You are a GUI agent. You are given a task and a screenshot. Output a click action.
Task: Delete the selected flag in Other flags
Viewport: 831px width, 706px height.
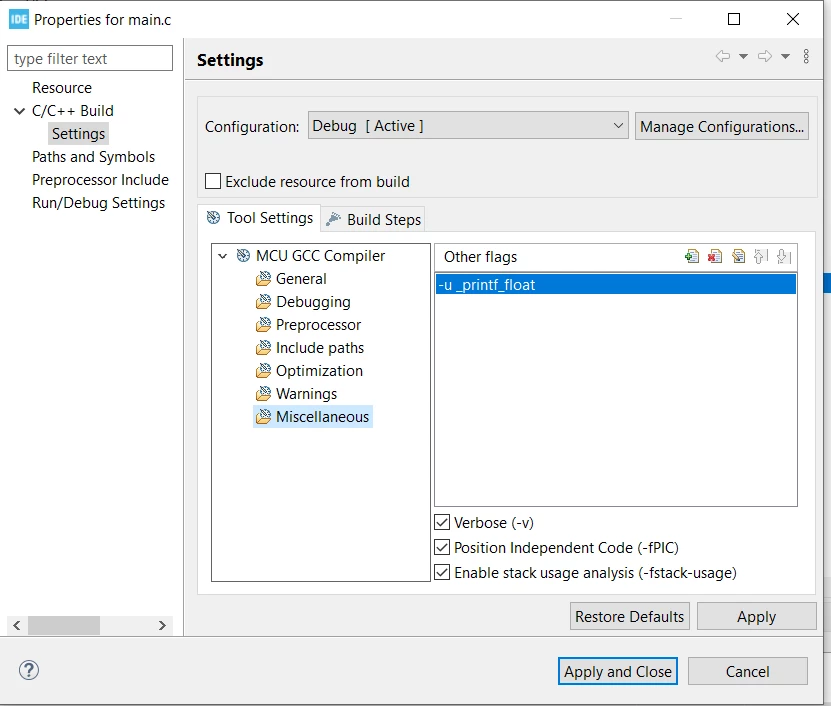point(715,257)
